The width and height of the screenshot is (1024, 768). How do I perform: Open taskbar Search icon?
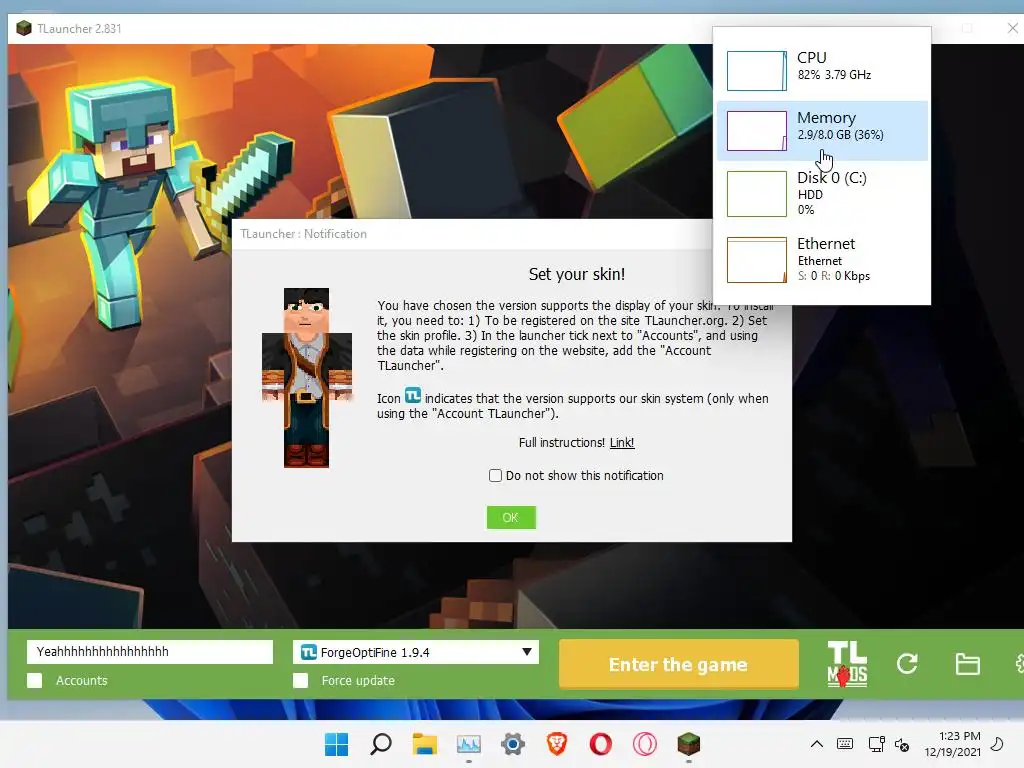[x=381, y=744]
